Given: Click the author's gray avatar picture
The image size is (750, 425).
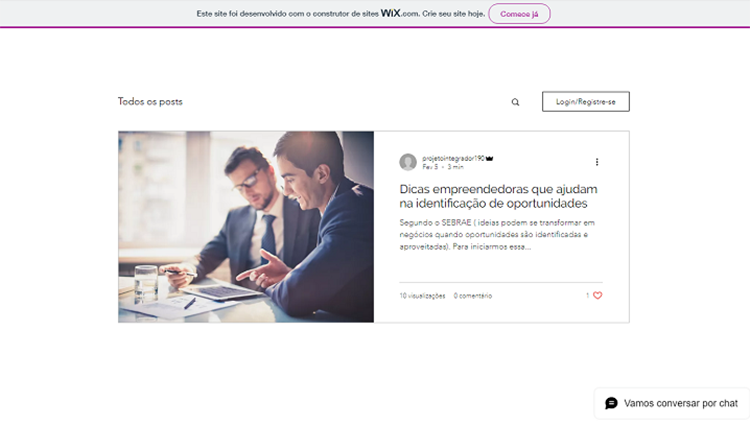Looking at the screenshot, I should [x=408, y=162].
